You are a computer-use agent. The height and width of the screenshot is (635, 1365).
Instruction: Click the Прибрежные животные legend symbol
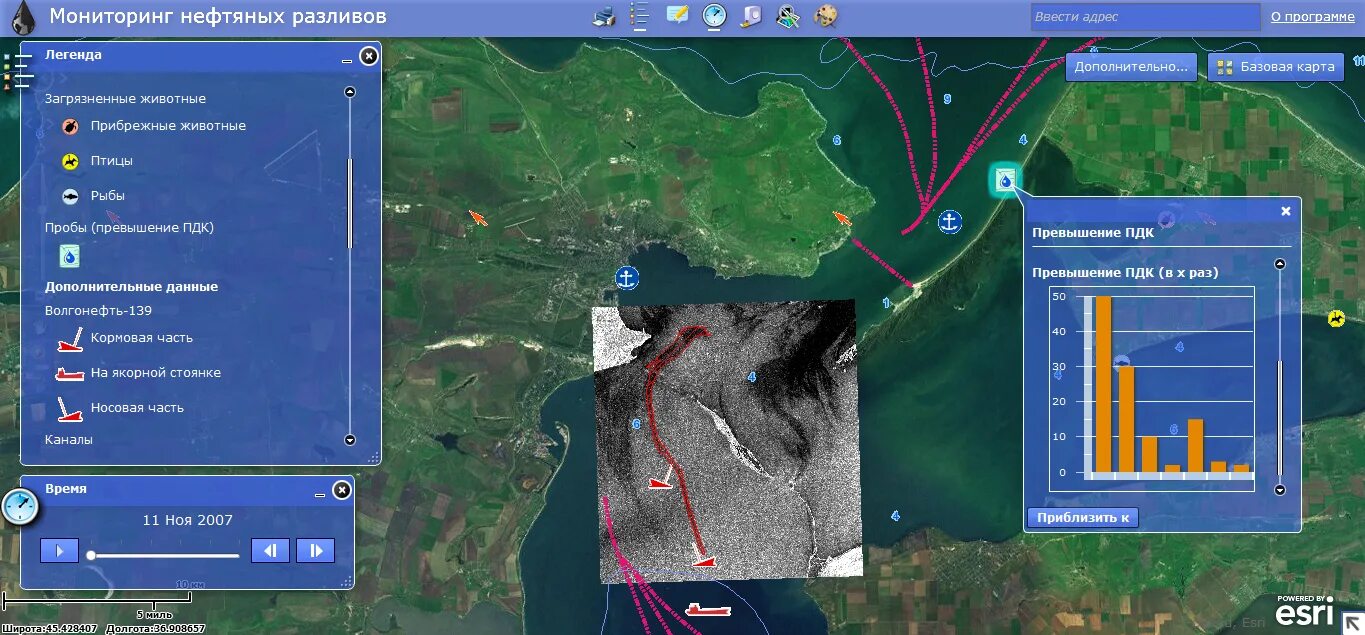point(70,126)
